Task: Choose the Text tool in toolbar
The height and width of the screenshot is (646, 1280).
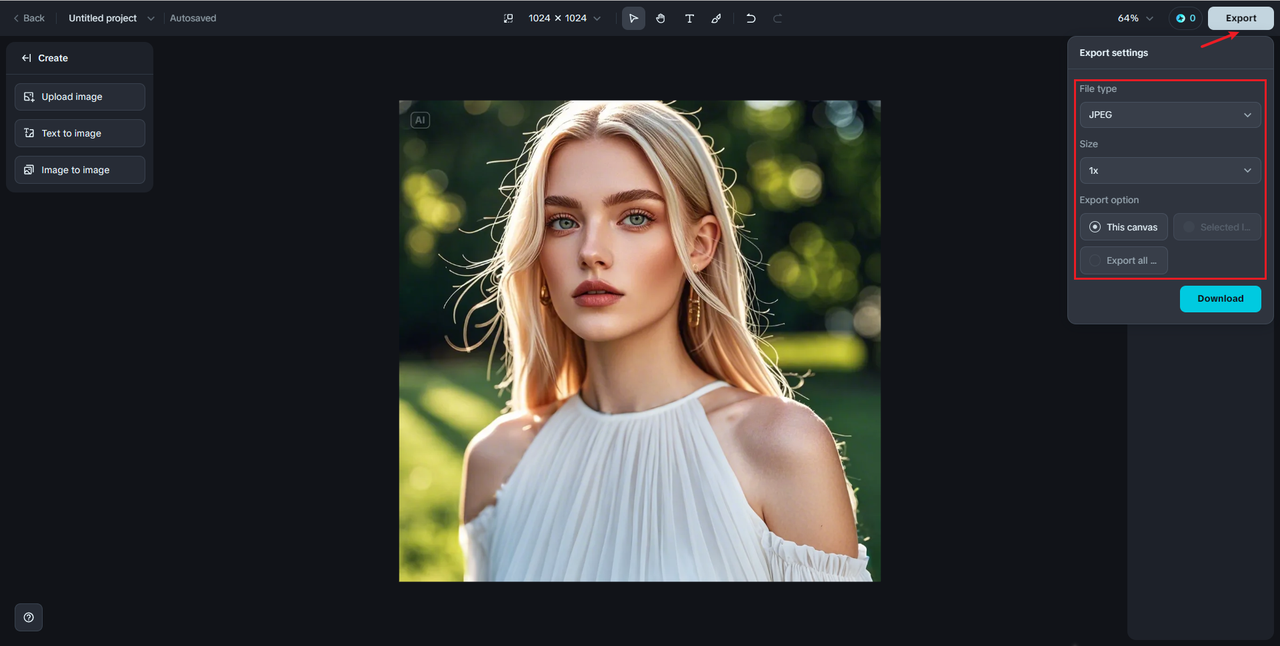Action: [689, 18]
